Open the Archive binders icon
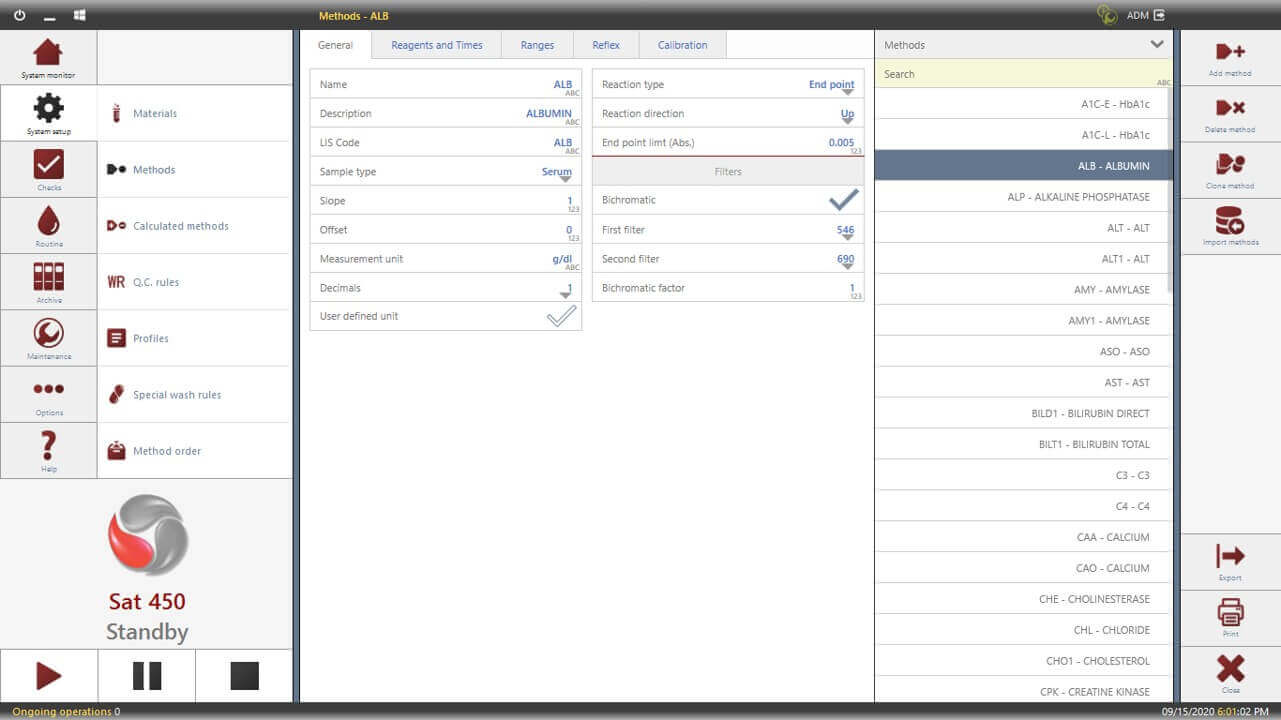This screenshot has height=720, width=1281. [x=48, y=277]
